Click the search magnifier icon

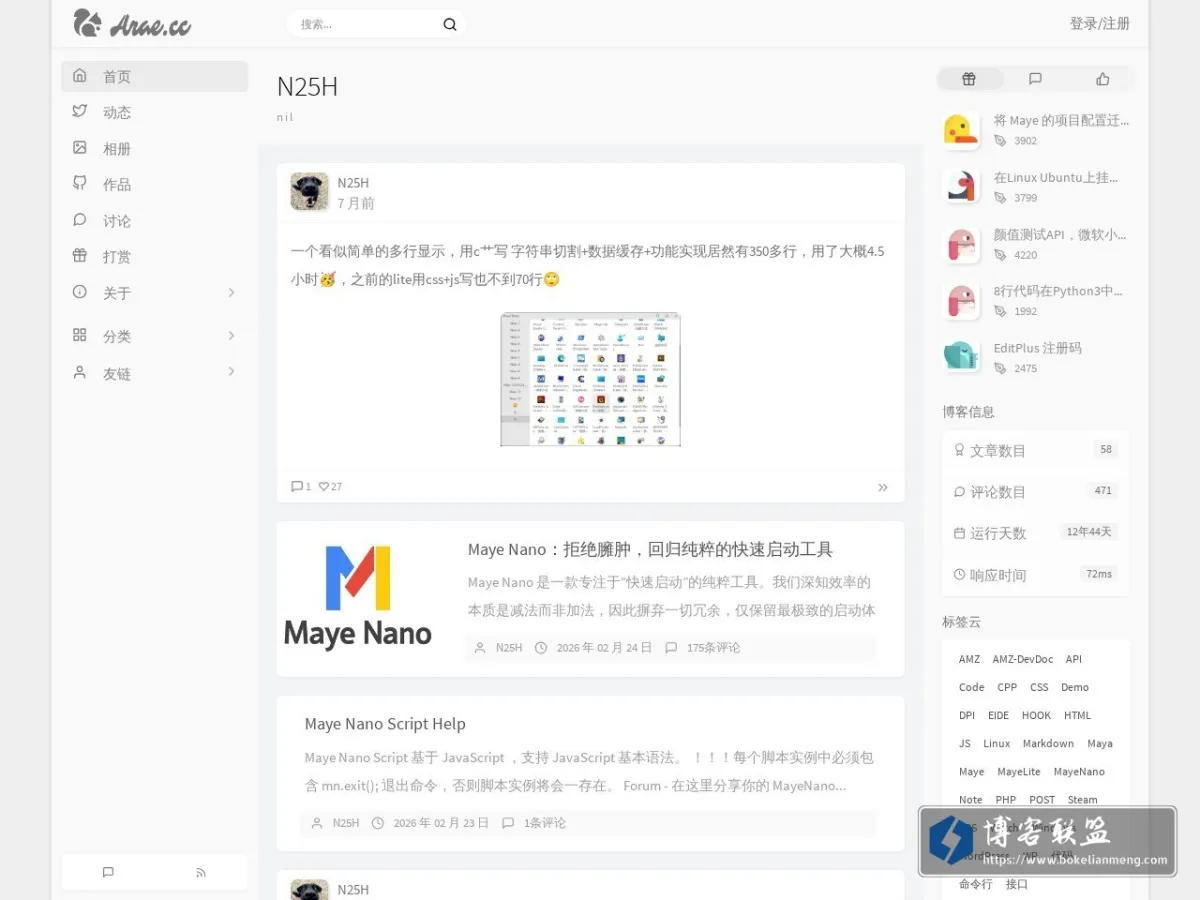pos(450,24)
